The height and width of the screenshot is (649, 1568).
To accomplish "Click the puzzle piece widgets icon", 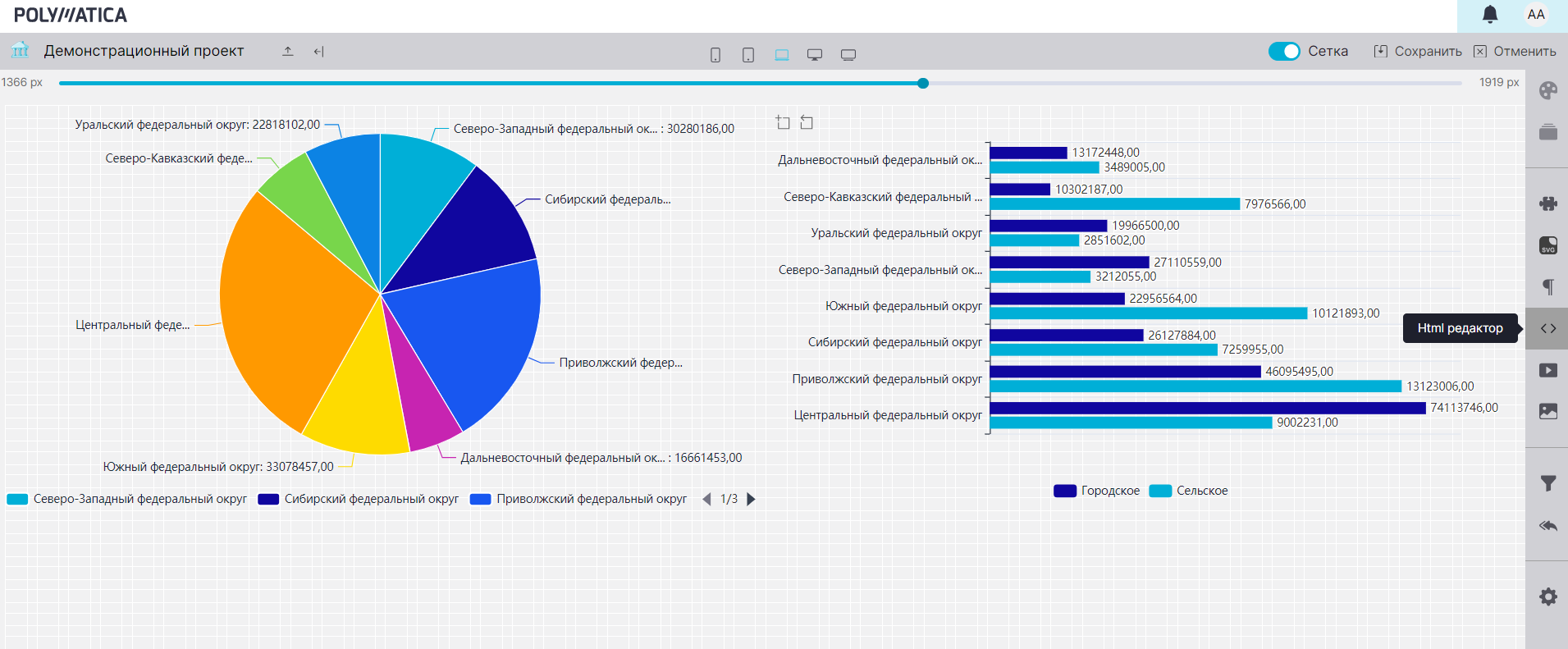I will [1547, 203].
